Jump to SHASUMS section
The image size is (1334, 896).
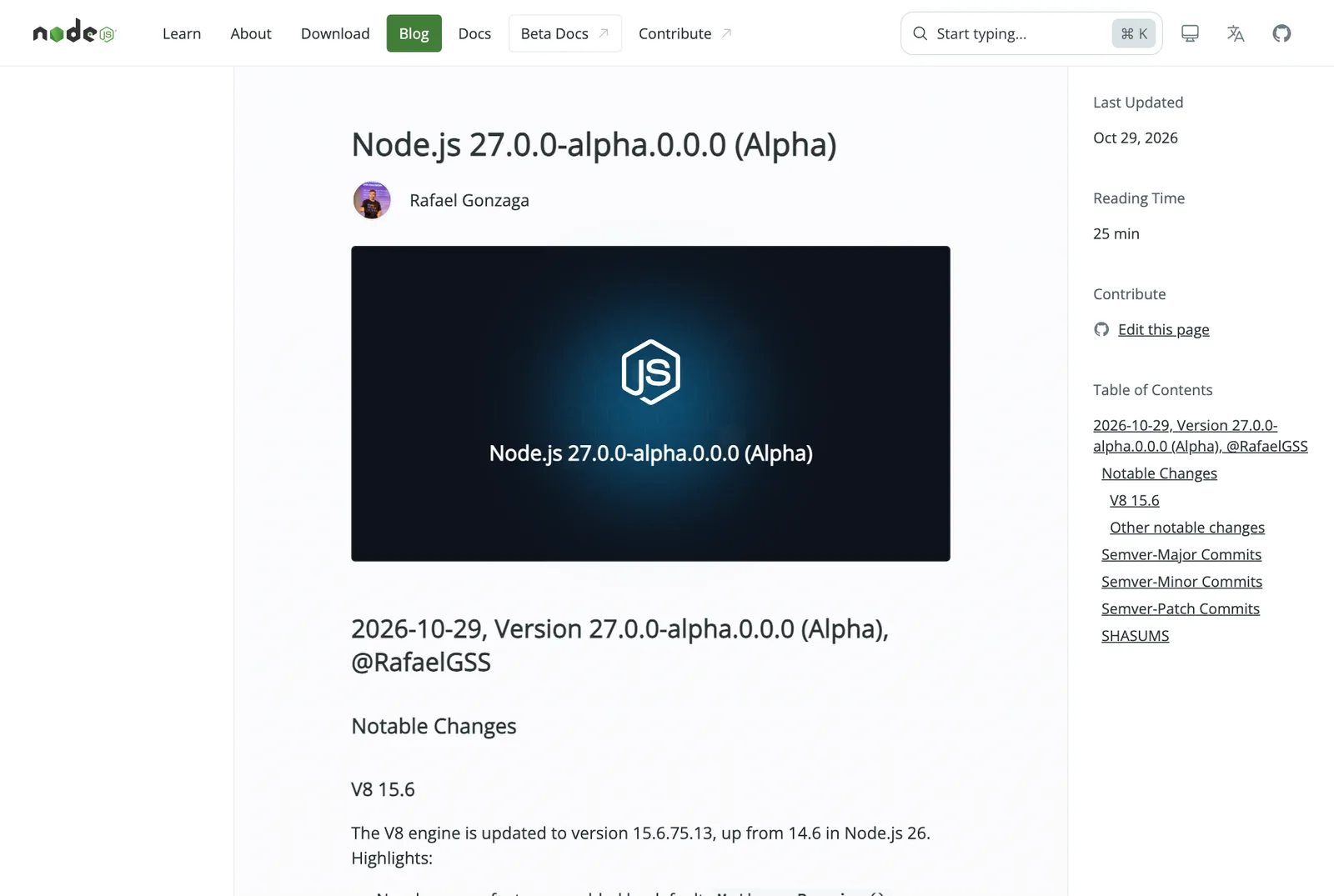pyautogui.click(x=1135, y=636)
